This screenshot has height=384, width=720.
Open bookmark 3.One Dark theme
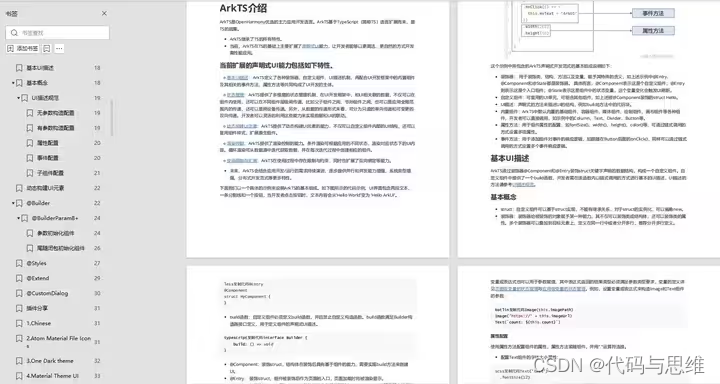[50, 361]
